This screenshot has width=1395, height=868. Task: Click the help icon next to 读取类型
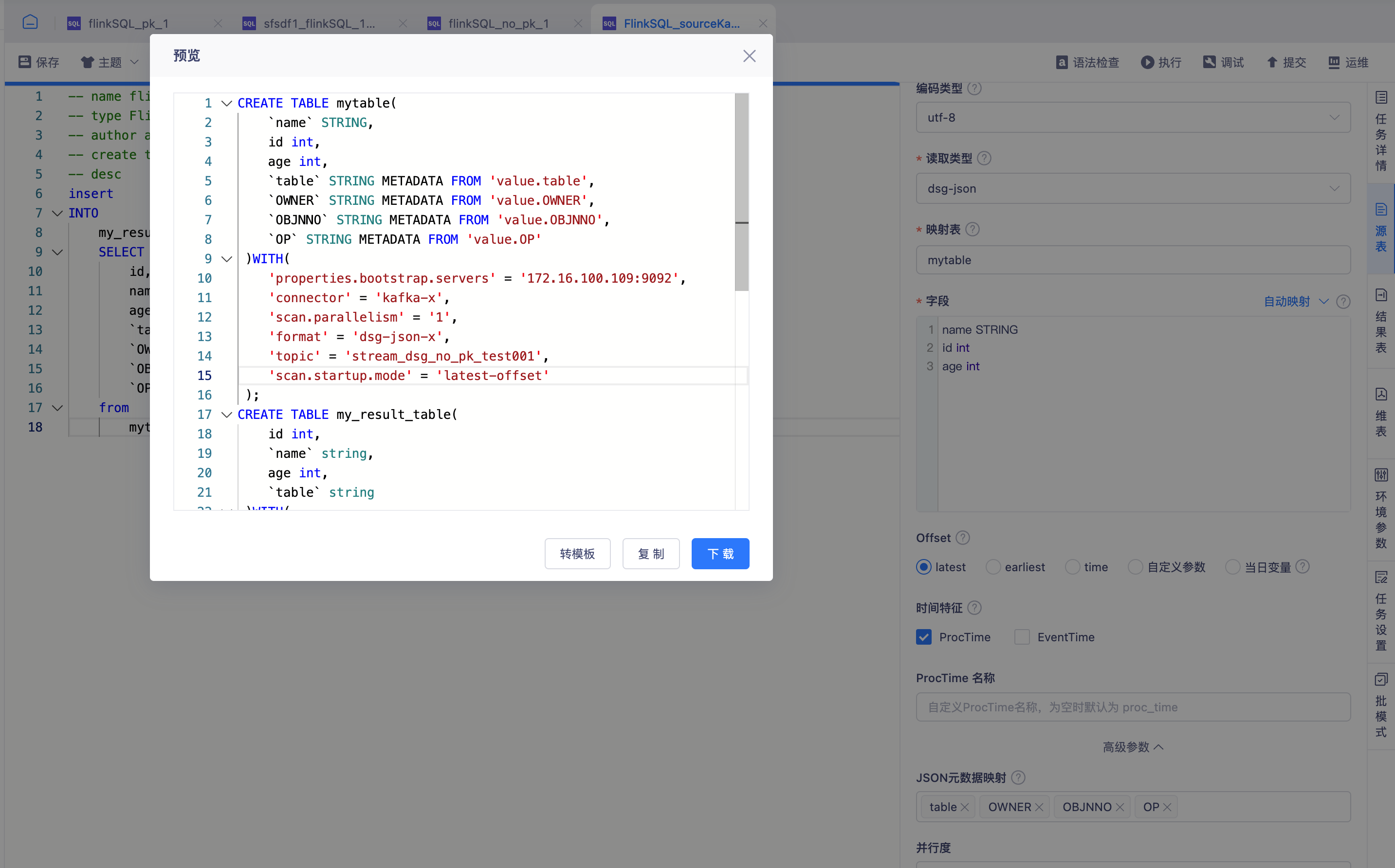click(x=984, y=158)
